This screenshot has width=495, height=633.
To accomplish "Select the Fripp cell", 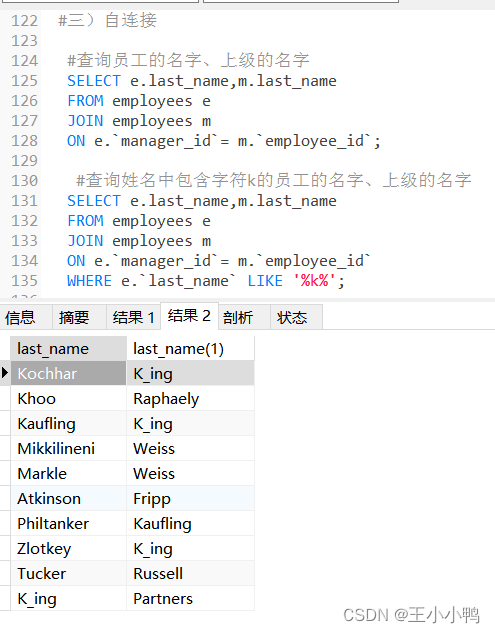I will click(x=191, y=499).
